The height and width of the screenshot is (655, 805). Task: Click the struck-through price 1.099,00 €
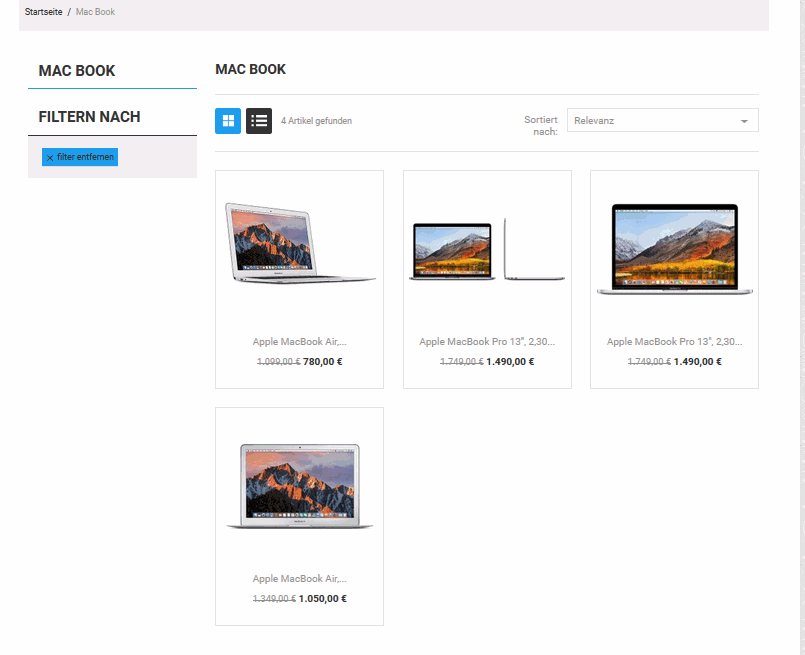click(279, 361)
